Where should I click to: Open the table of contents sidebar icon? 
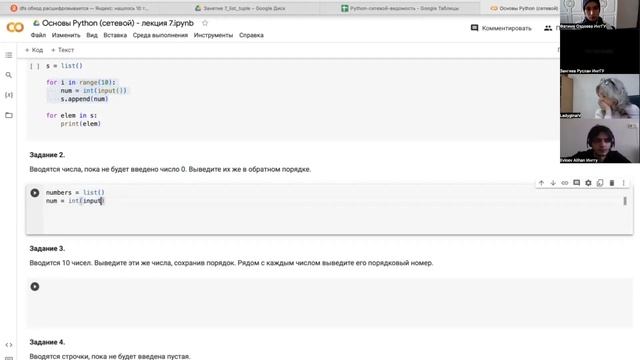point(9,55)
